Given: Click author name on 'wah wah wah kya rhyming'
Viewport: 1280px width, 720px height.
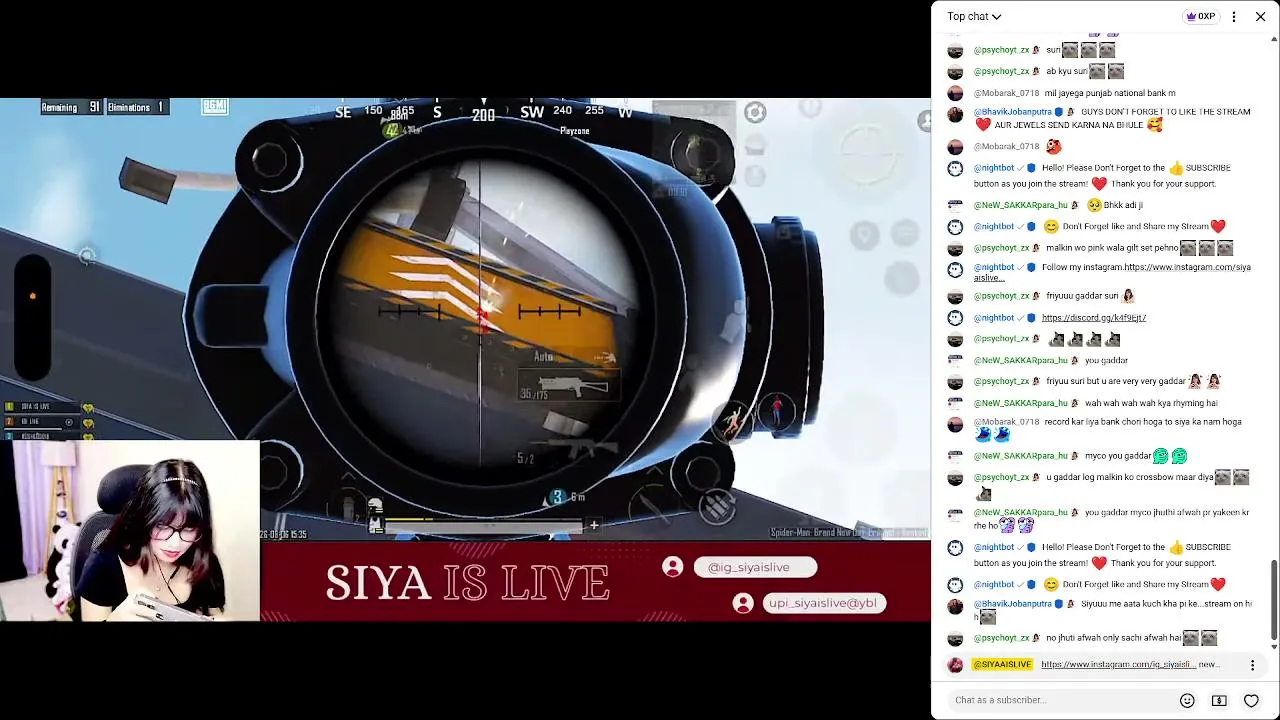Looking at the screenshot, I should click(1020, 403).
